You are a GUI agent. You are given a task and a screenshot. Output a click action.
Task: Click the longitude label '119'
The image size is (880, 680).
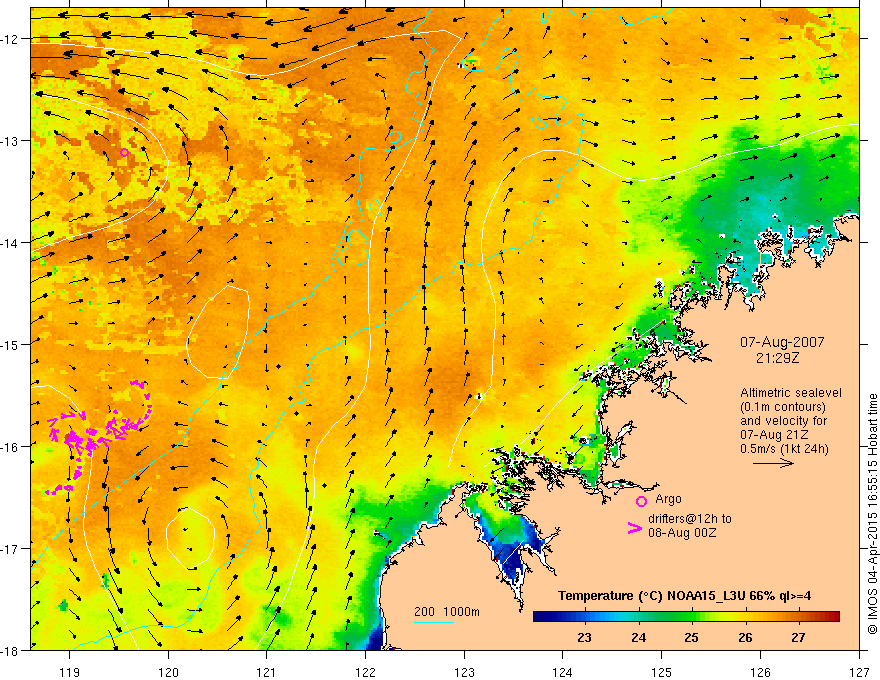click(x=69, y=672)
